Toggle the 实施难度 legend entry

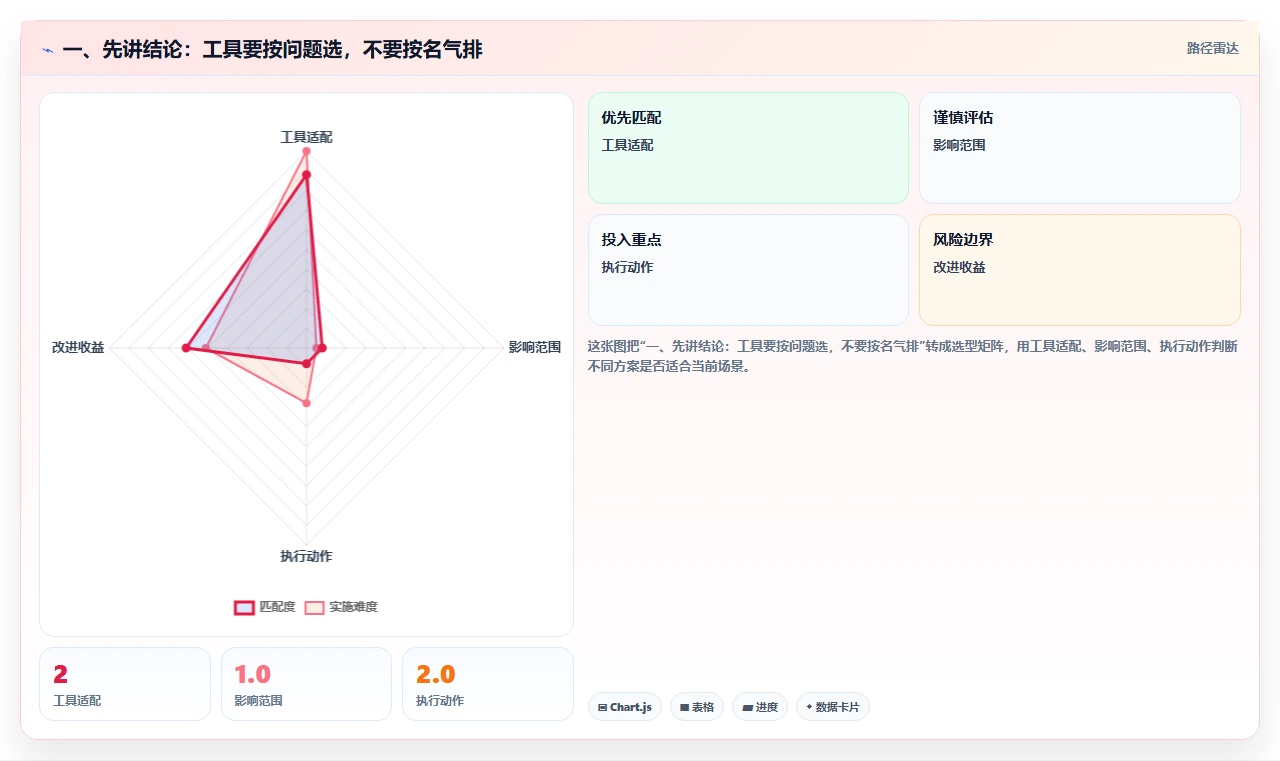341,607
